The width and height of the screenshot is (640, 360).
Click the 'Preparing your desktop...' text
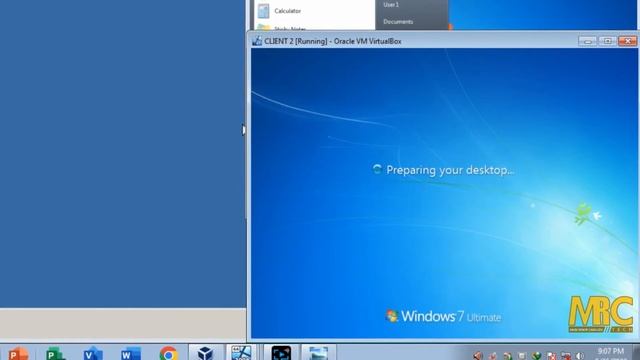pos(450,170)
